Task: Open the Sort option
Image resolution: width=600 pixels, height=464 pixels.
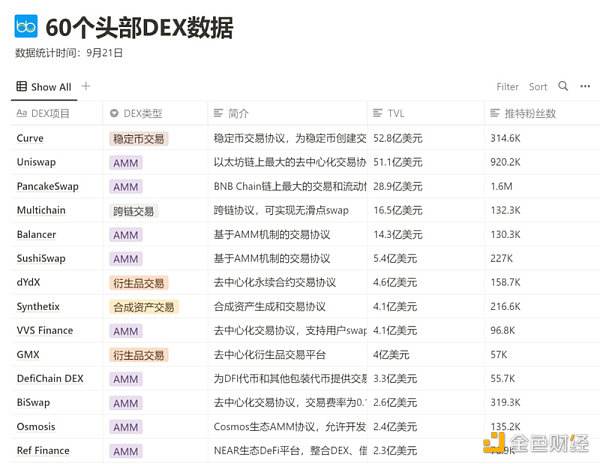Action: coord(538,87)
